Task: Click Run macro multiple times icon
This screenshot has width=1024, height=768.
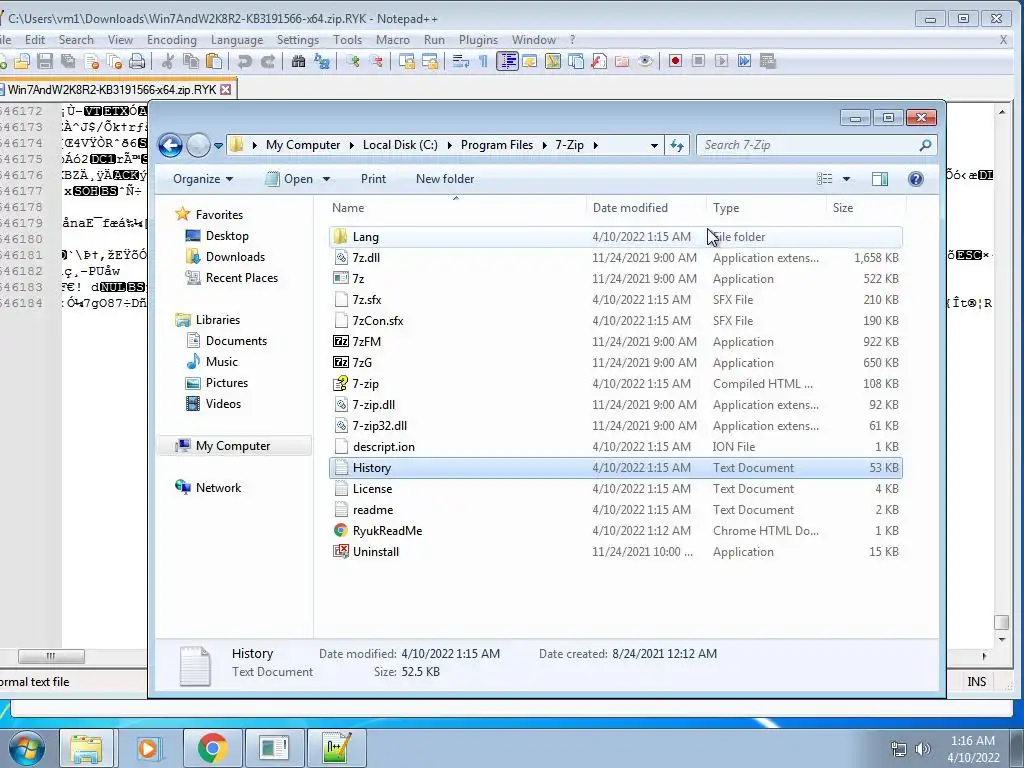Action: (x=744, y=61)
